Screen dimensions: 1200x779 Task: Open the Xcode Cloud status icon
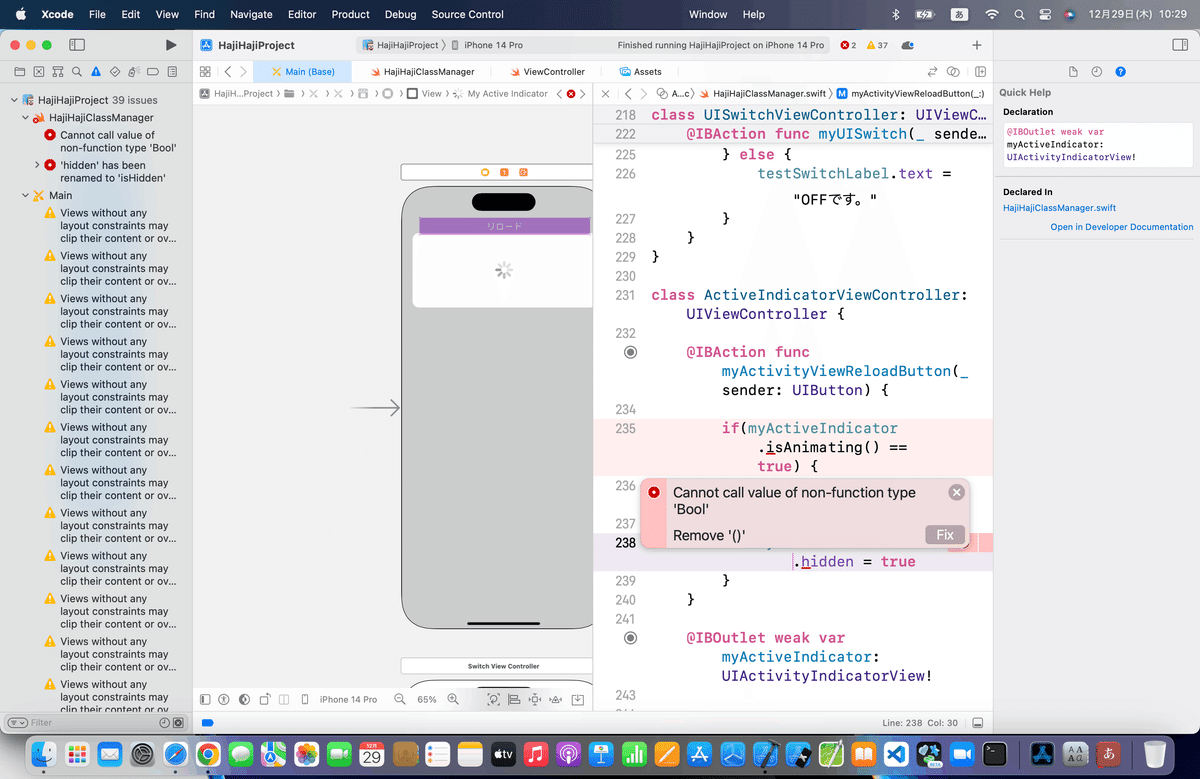[x=908, y=45]
